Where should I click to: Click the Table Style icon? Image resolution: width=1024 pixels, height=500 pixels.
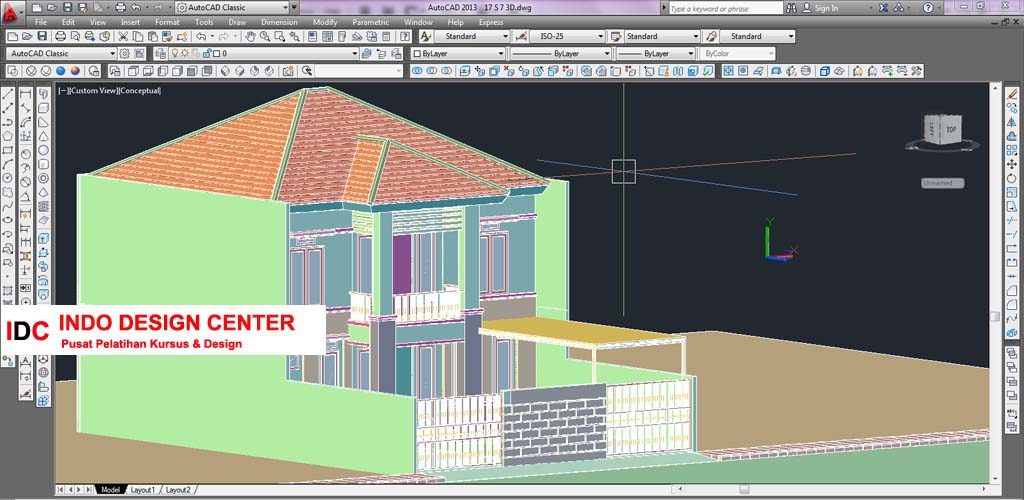615,37
